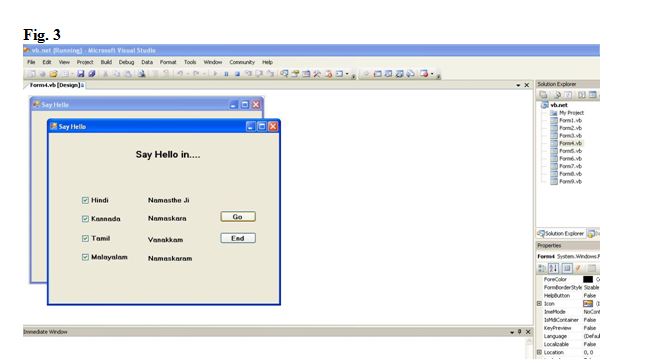Toggle the Kannada checkbox
671x363 pixels.
click(x=85, y=219)
